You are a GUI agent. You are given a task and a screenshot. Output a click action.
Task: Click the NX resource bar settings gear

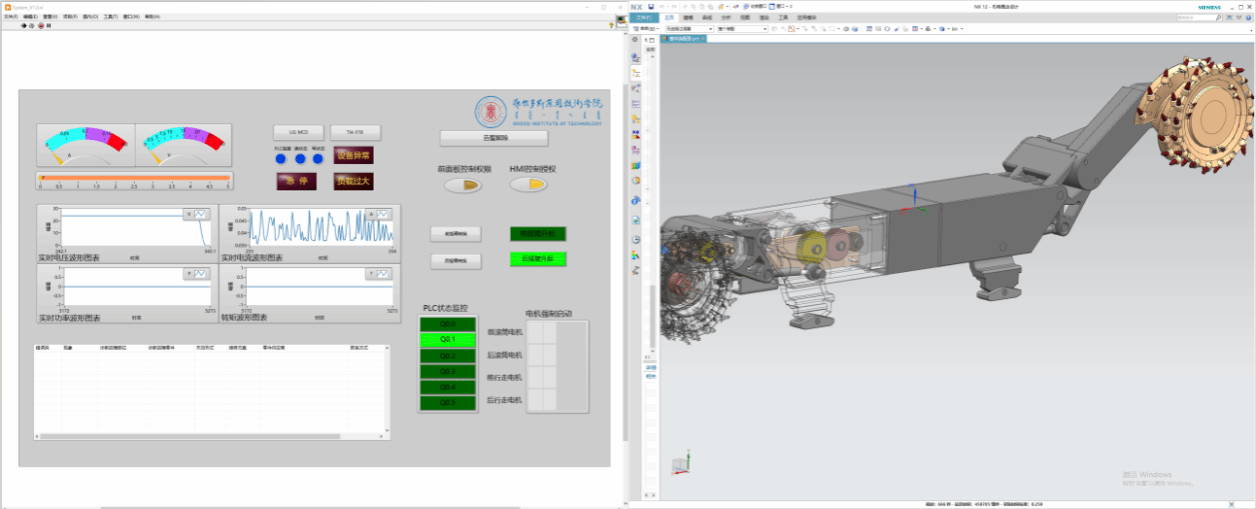[x=635, y=39]
